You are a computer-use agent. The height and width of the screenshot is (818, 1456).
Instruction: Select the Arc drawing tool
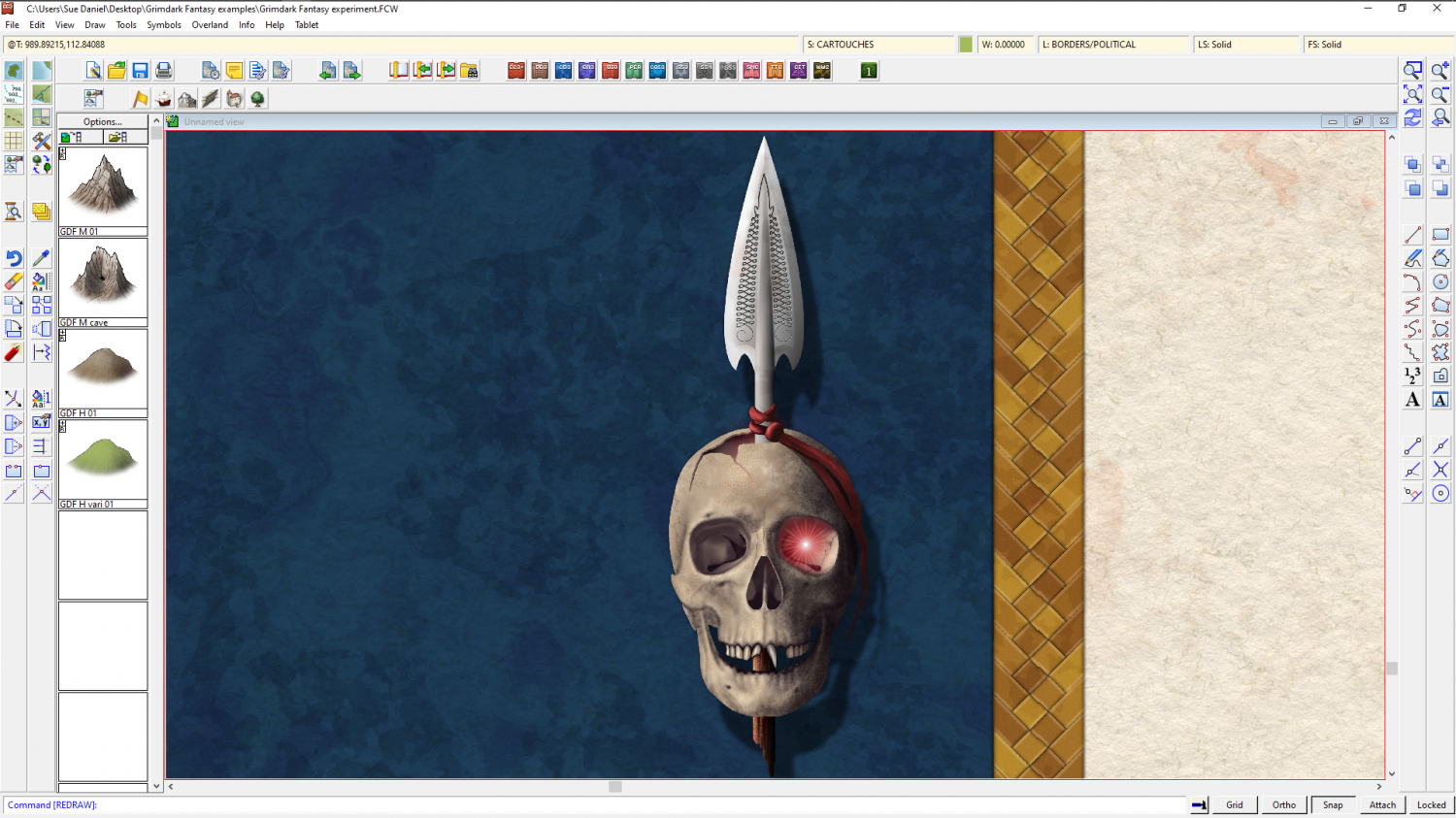(x=1412, y=282)
